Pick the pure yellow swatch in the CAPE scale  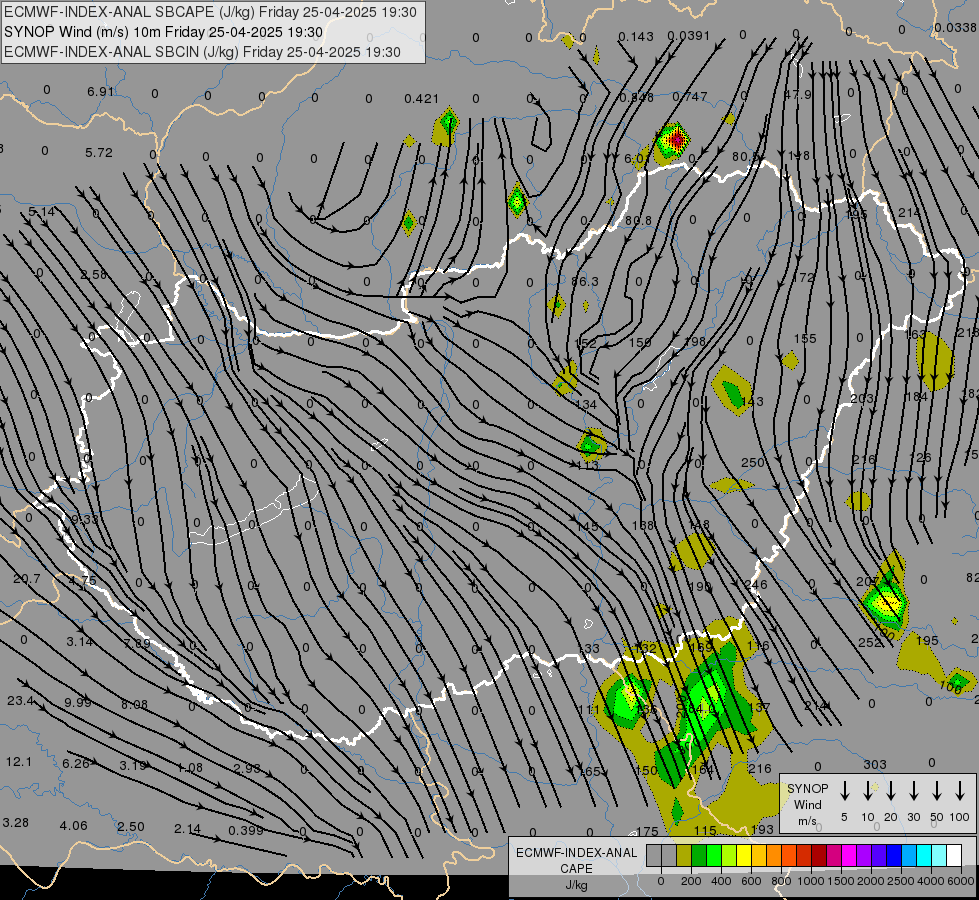744,855
